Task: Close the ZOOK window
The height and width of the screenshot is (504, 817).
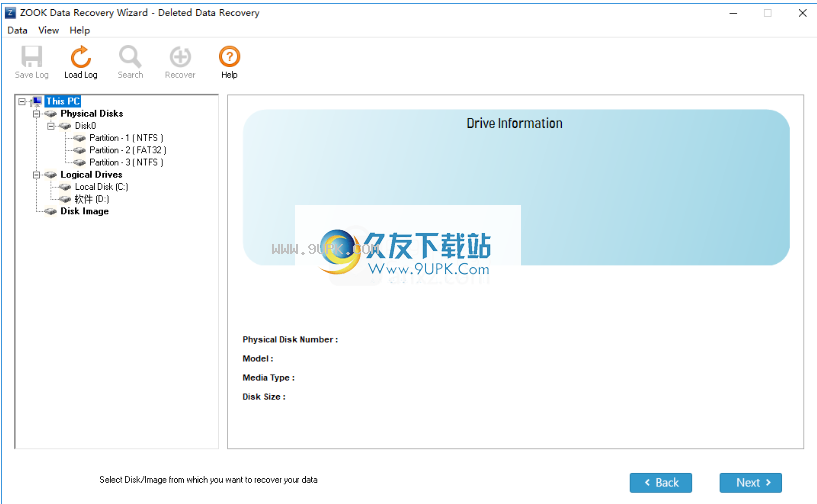Action: [802, 13]
